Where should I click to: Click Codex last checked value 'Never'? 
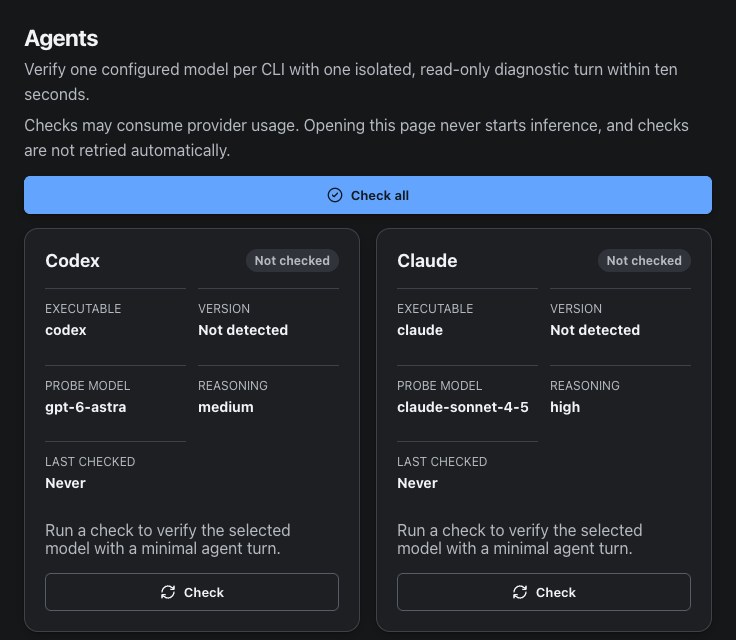point(65,483)
